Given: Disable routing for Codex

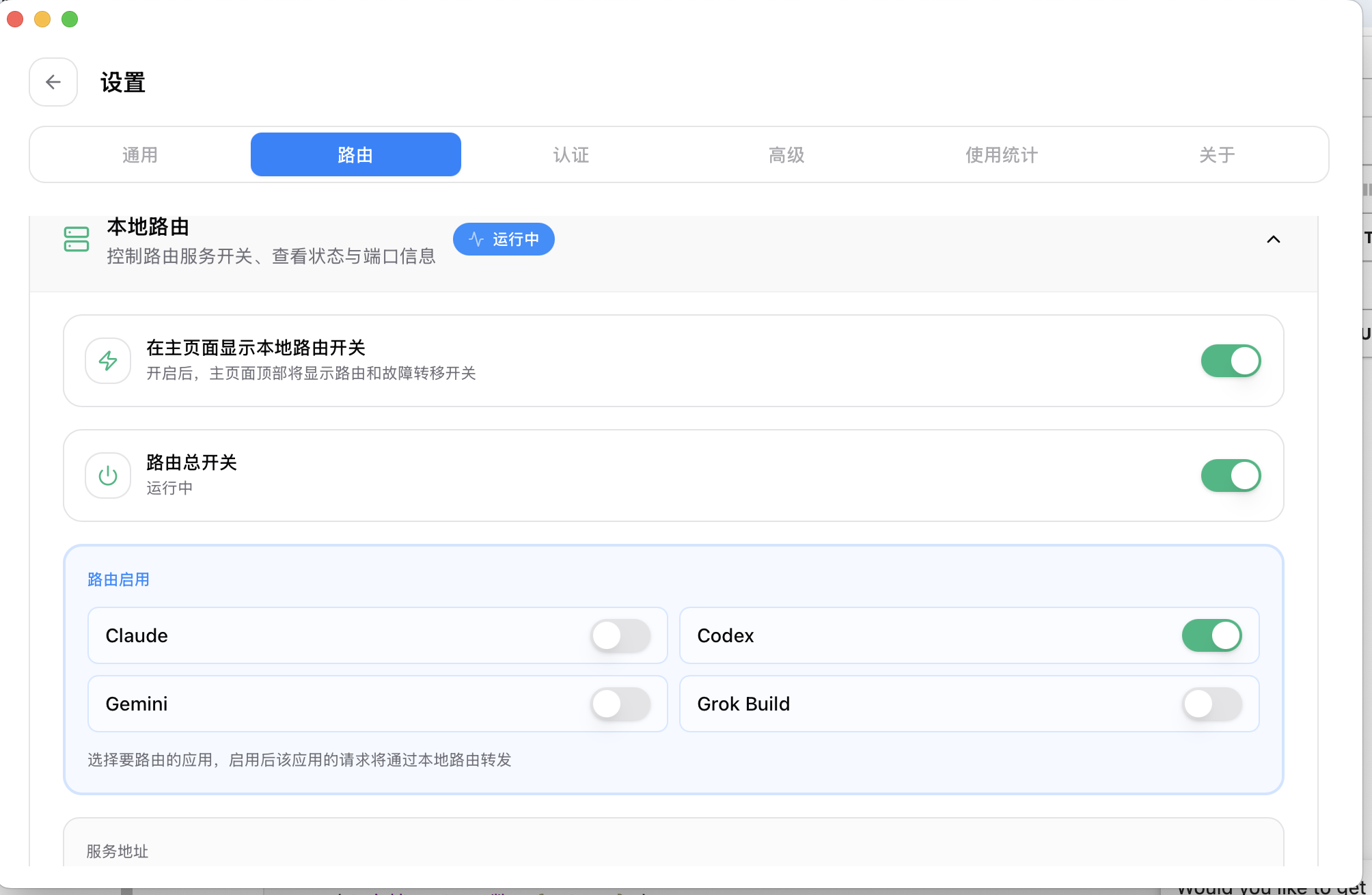Looking at the screenshot, I should pos(1211,635).
